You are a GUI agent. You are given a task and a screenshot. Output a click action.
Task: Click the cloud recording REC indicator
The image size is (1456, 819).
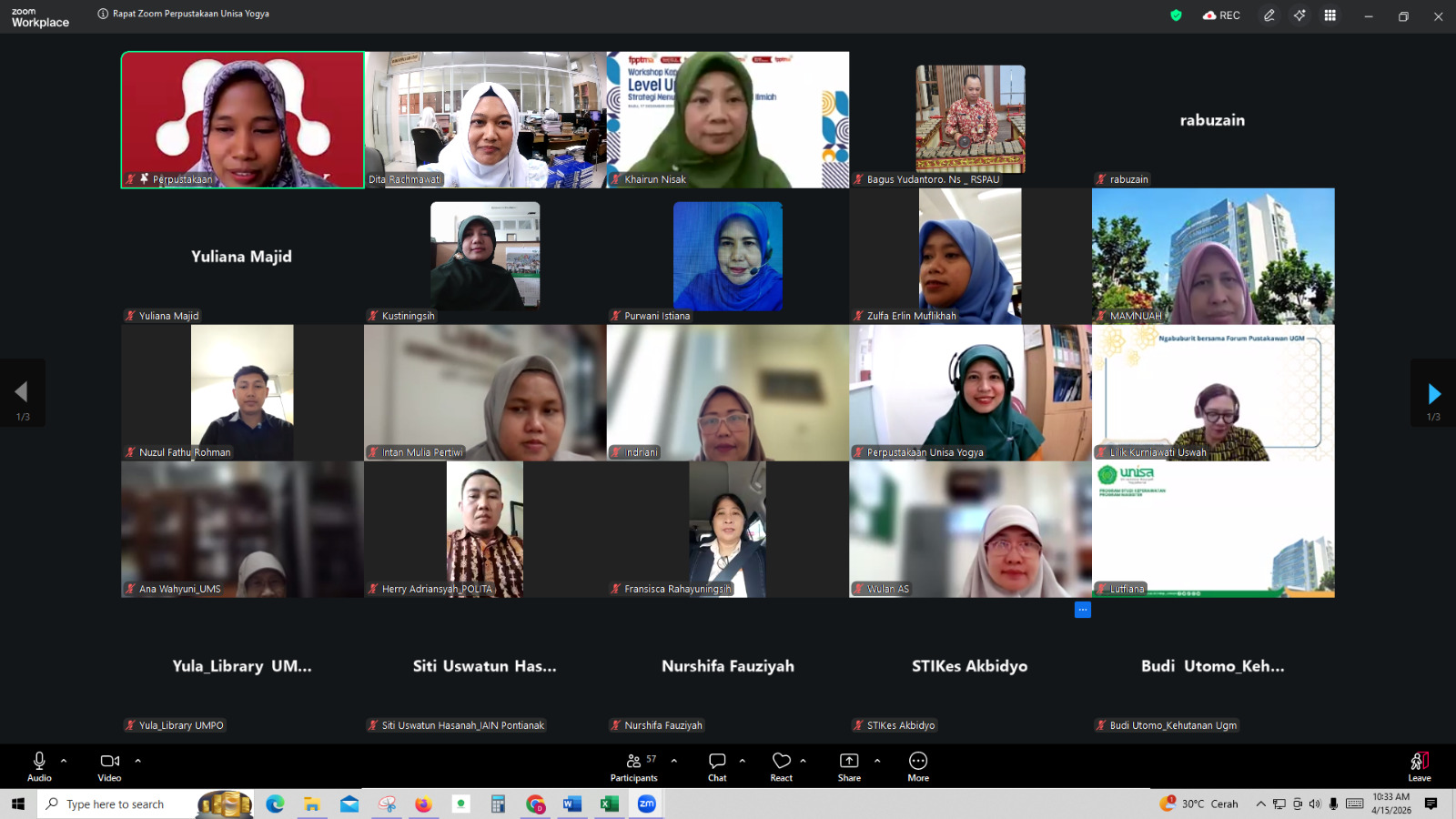coord(1221,15)
